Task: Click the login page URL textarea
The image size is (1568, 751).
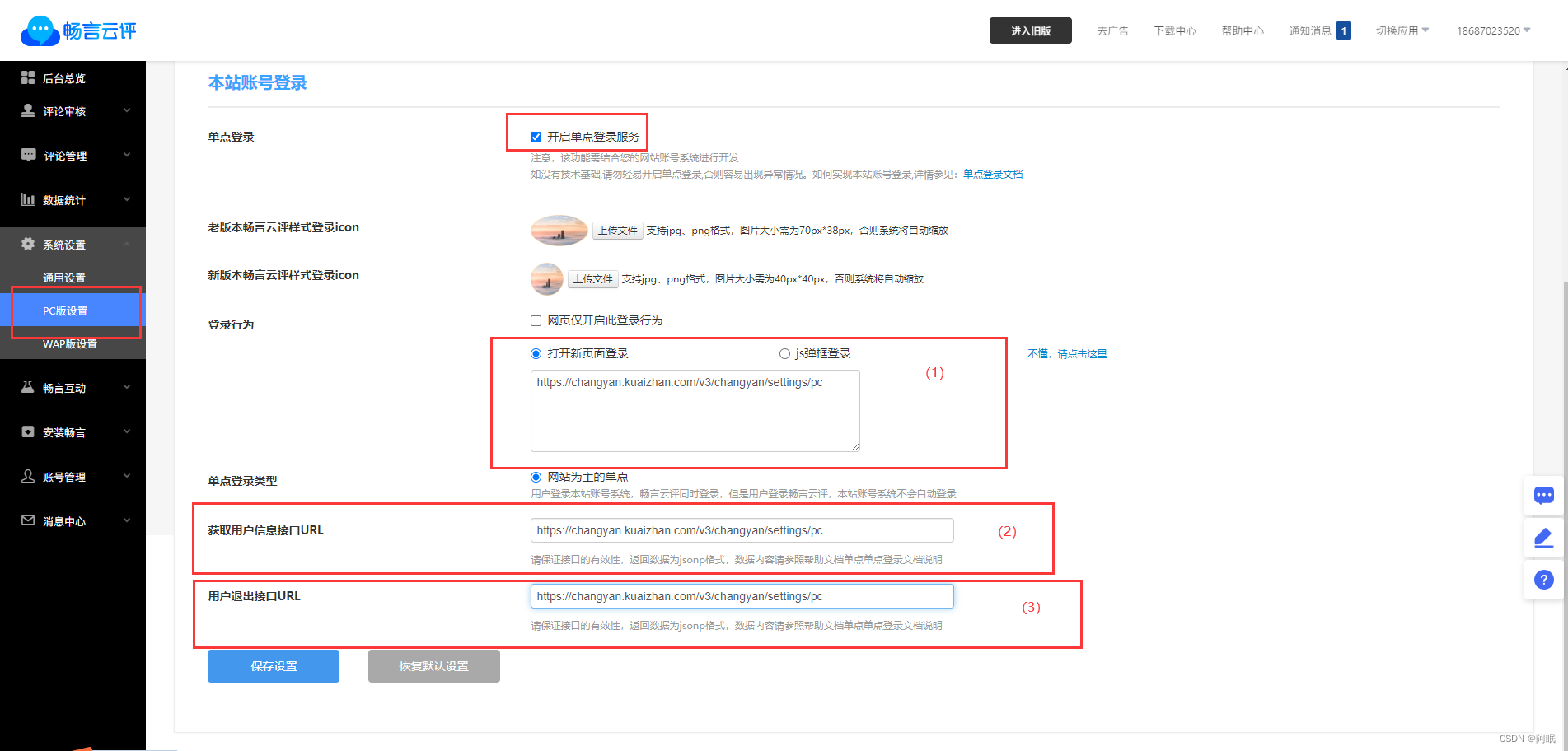Action: tap(695, 411)
